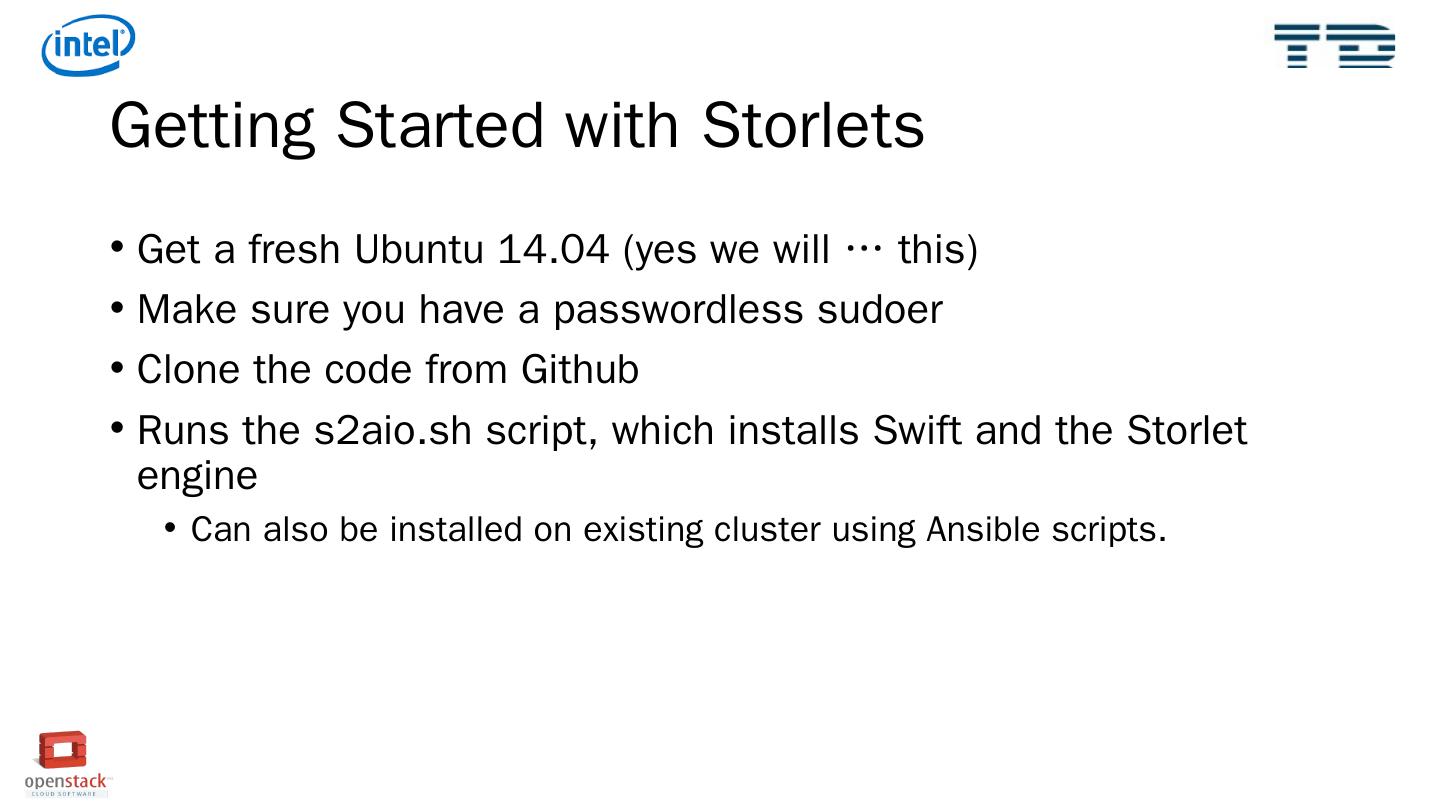Select the "Make sure you have a passwordless sudoer" line

pos(539,309)
